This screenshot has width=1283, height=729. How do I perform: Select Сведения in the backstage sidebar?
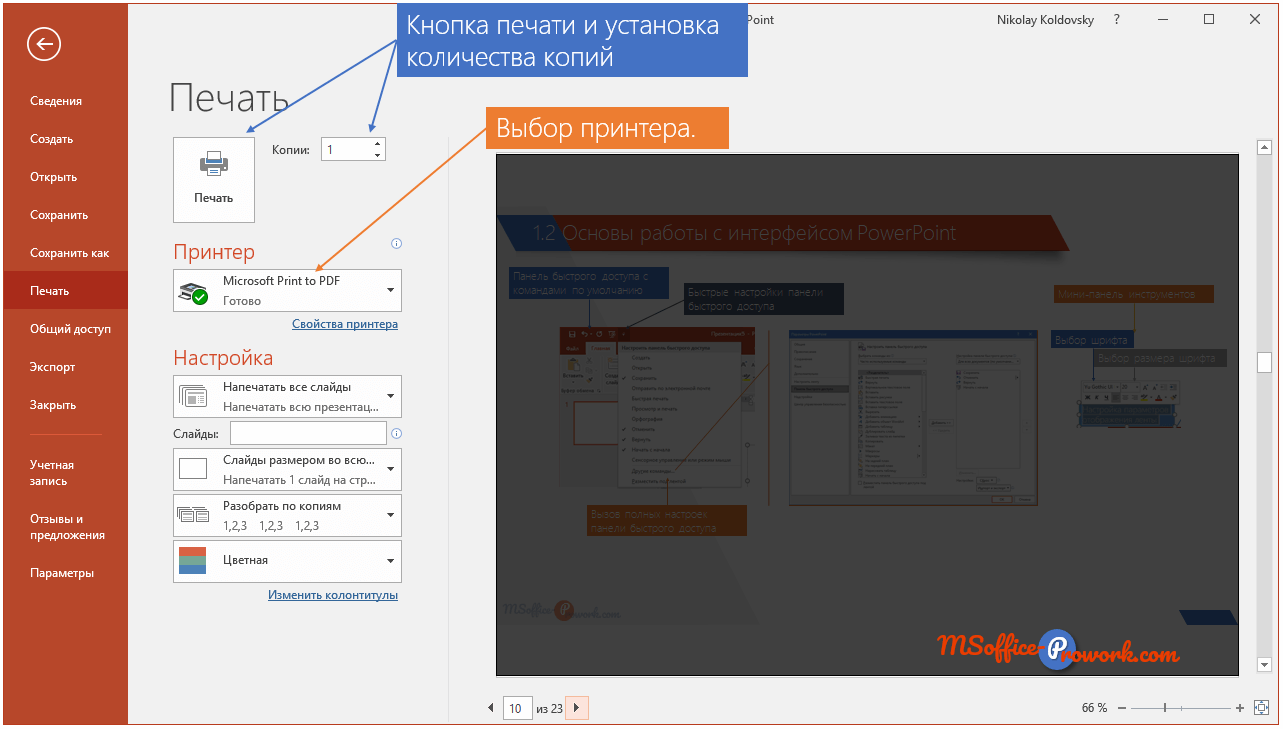64,101
